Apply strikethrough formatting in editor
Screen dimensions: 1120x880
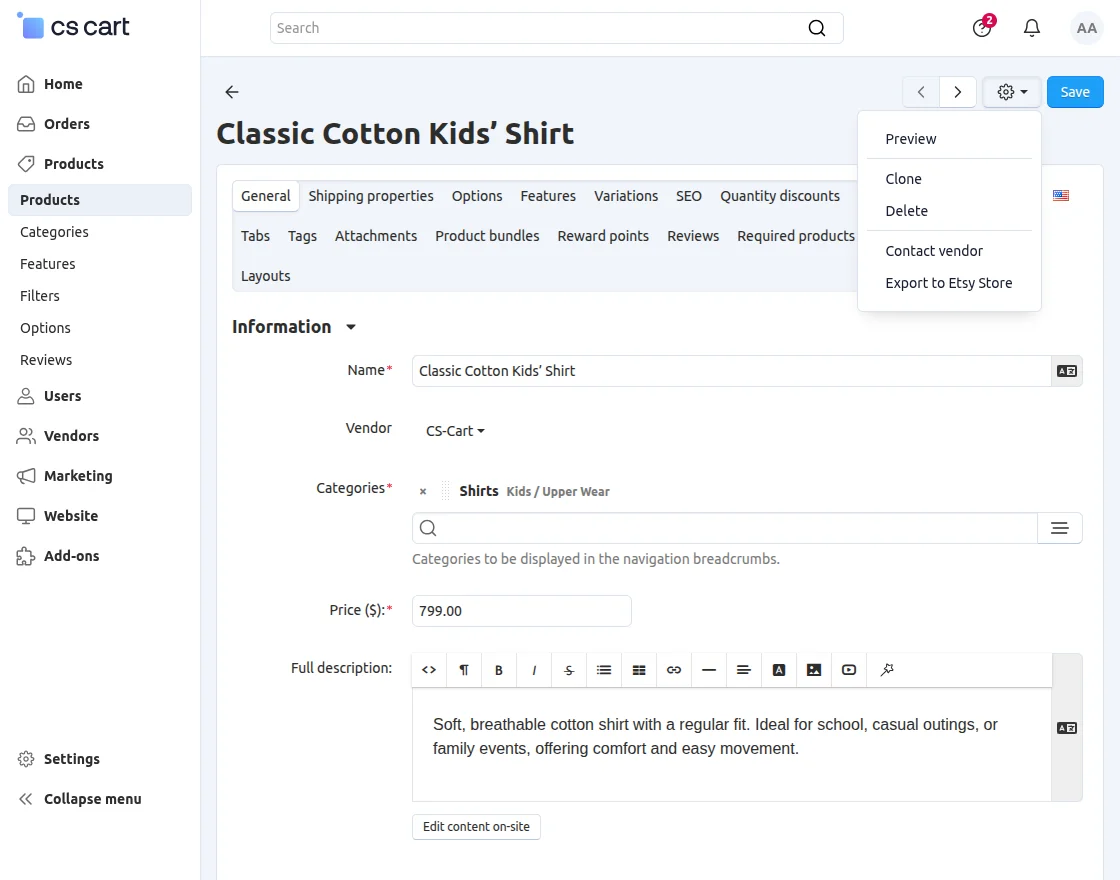[569, 670]
